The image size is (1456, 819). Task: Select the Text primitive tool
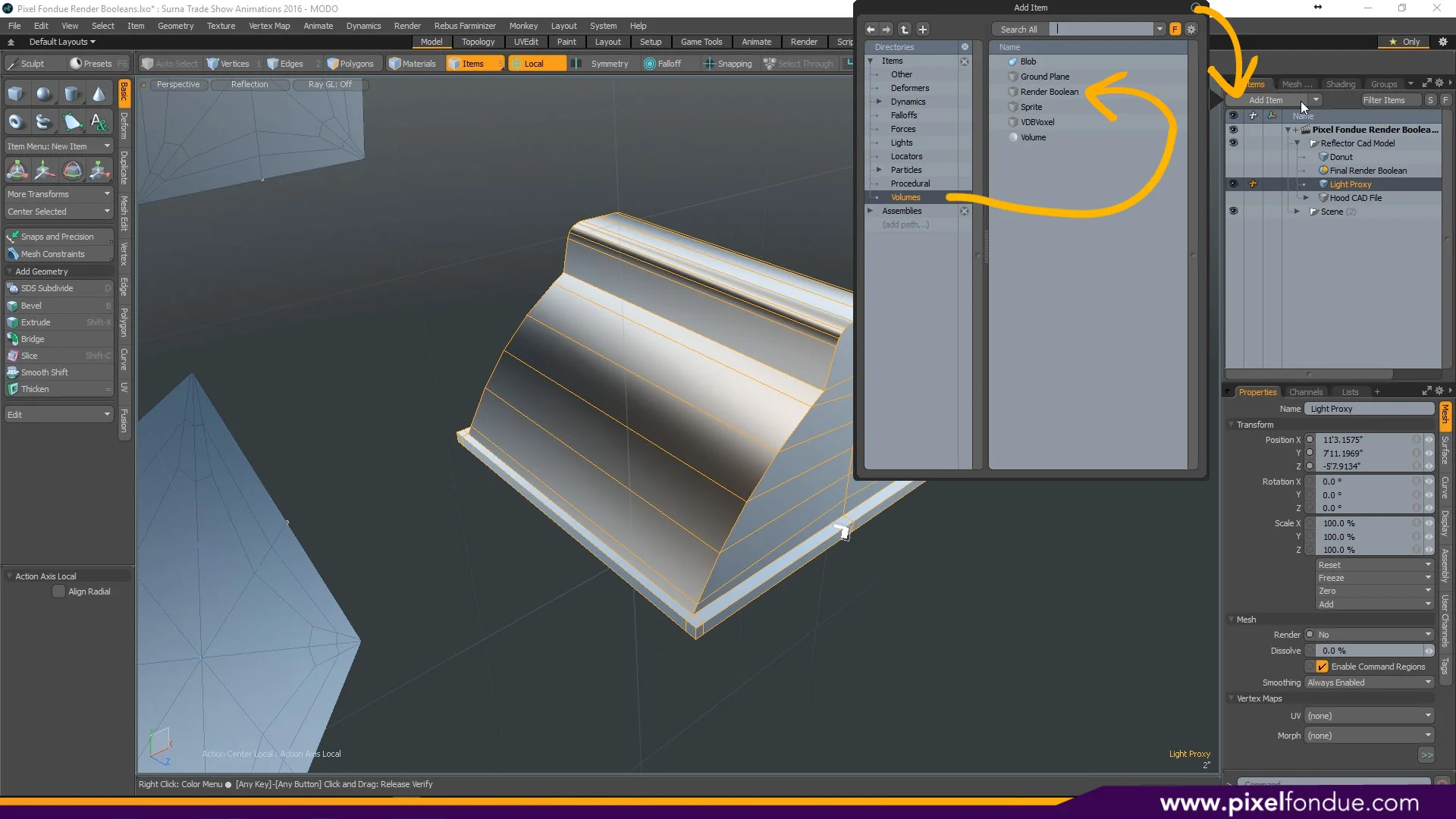pyautogui.click(x=99, y=121)
